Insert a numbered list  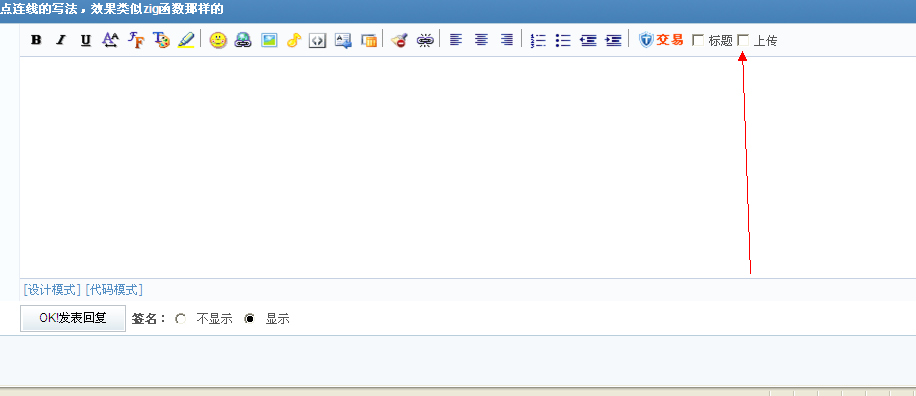click(x=538, y=40)
